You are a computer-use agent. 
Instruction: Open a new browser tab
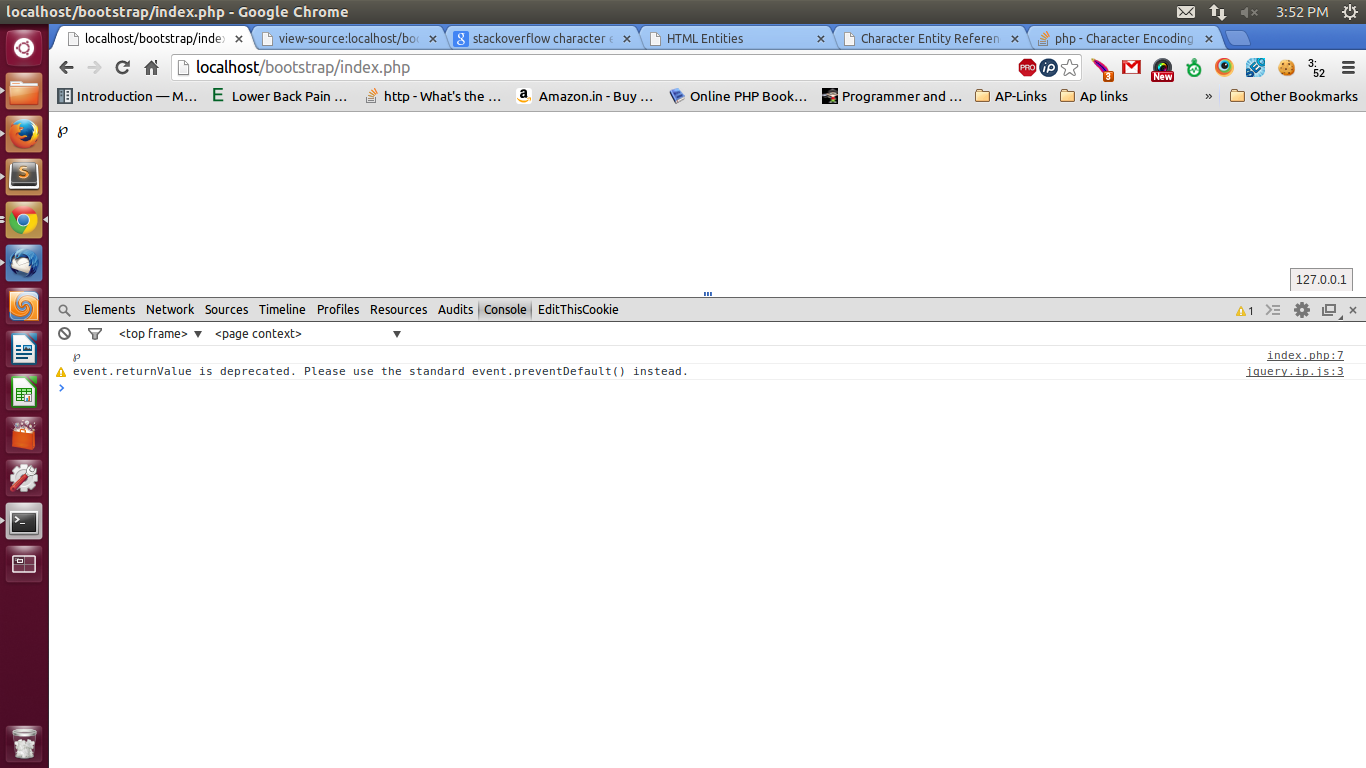coord(1238,38)
